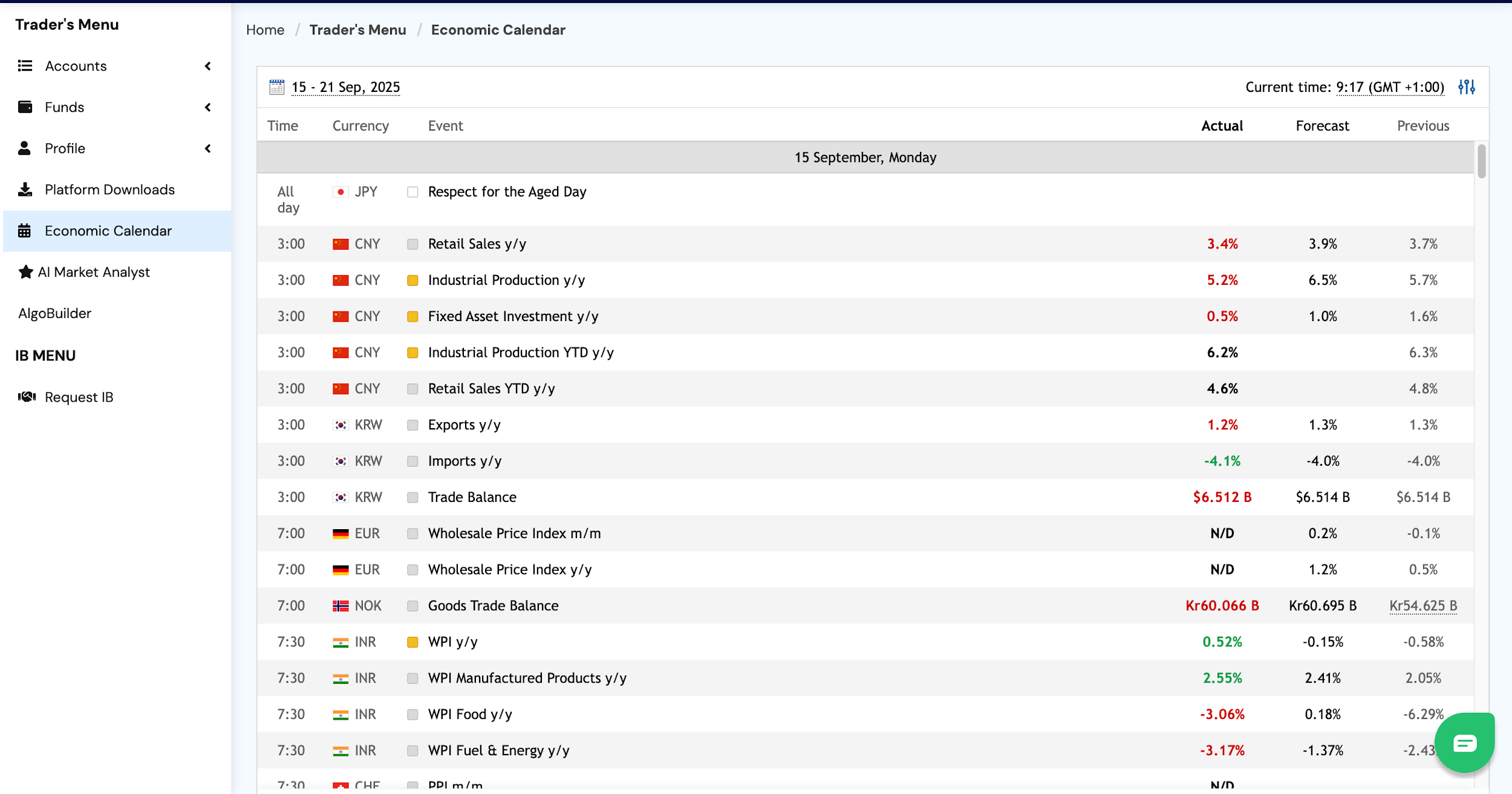Go to Home breadcrumb link
Image resolution: width=1512 pixels, height=794 pixels.
coord(265,30)
